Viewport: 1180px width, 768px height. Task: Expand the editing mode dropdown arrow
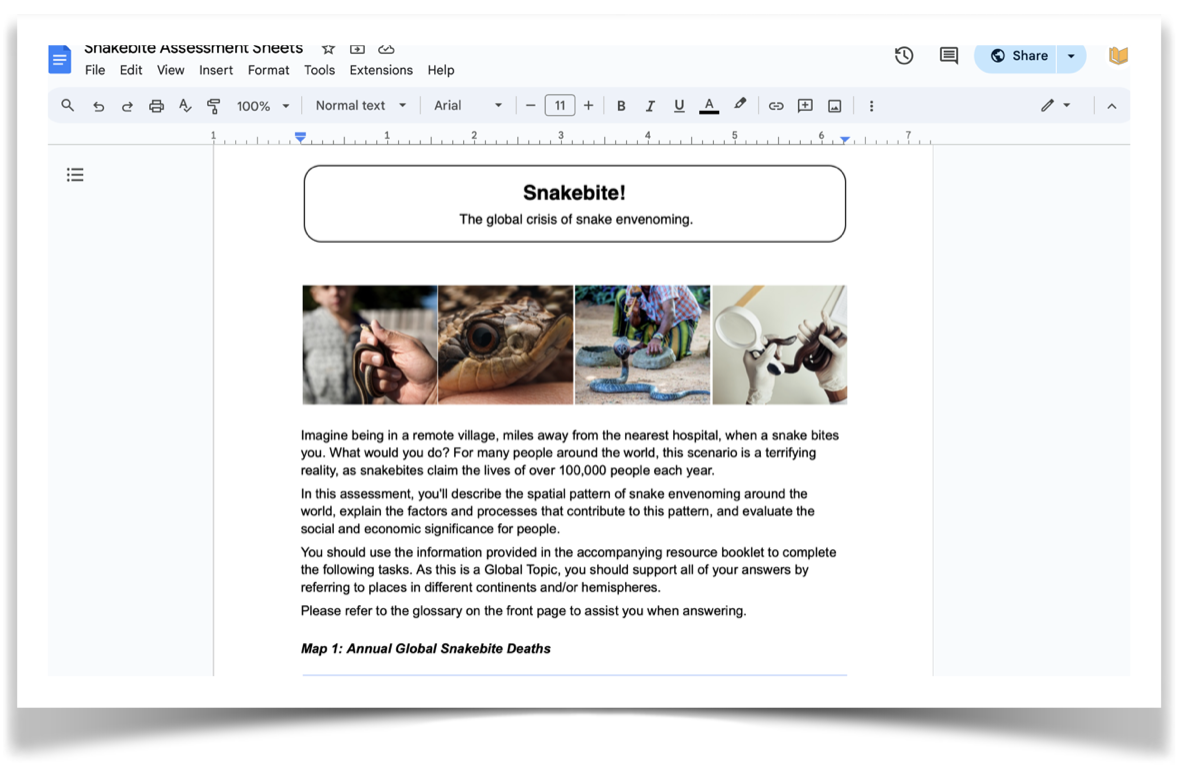pyautogui.click(x=1067, y=105)
